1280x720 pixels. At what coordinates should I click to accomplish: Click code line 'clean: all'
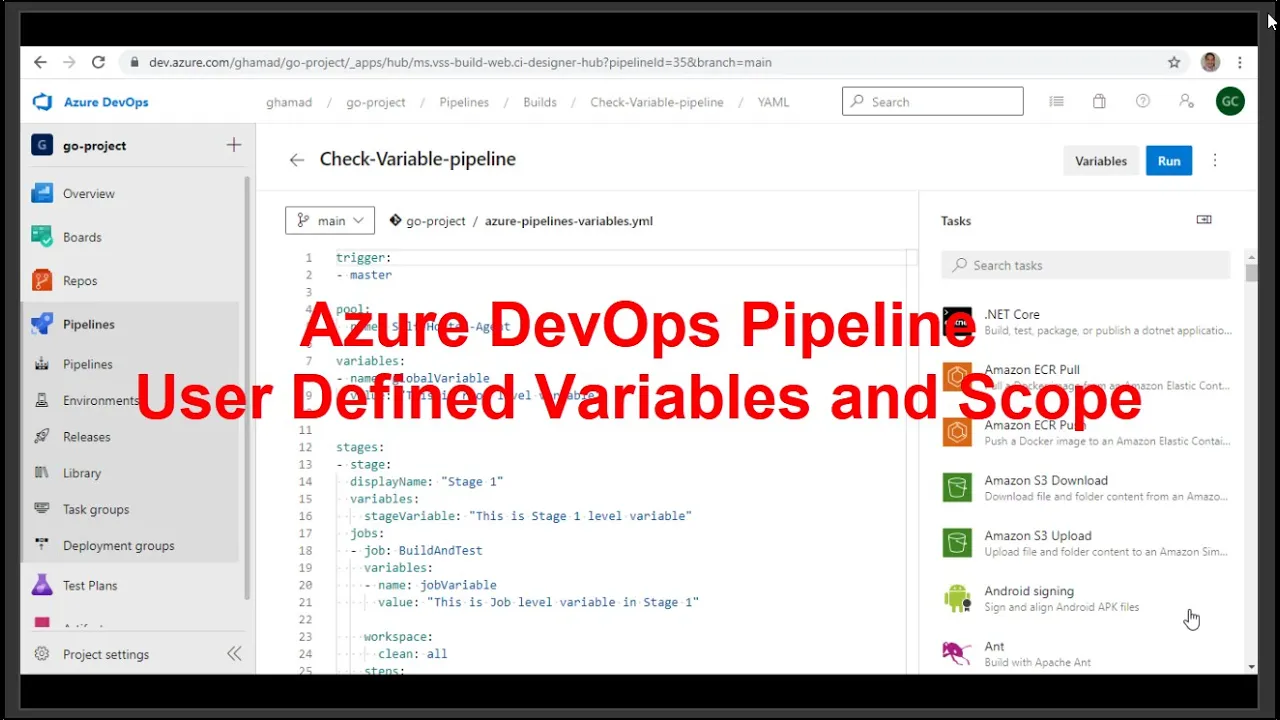click(x=412, y=654)
